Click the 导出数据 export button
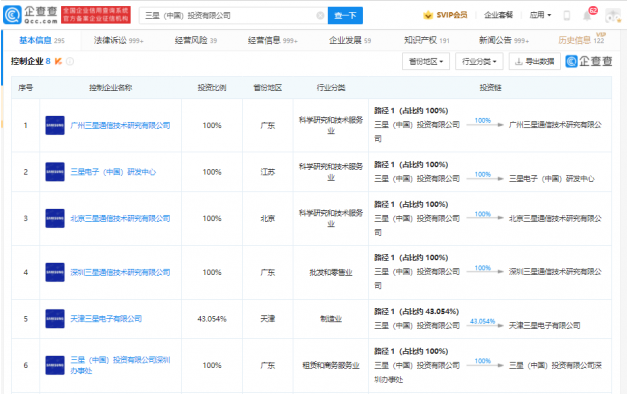This screenshot has height=394, width=627. (x=535, y=61)
